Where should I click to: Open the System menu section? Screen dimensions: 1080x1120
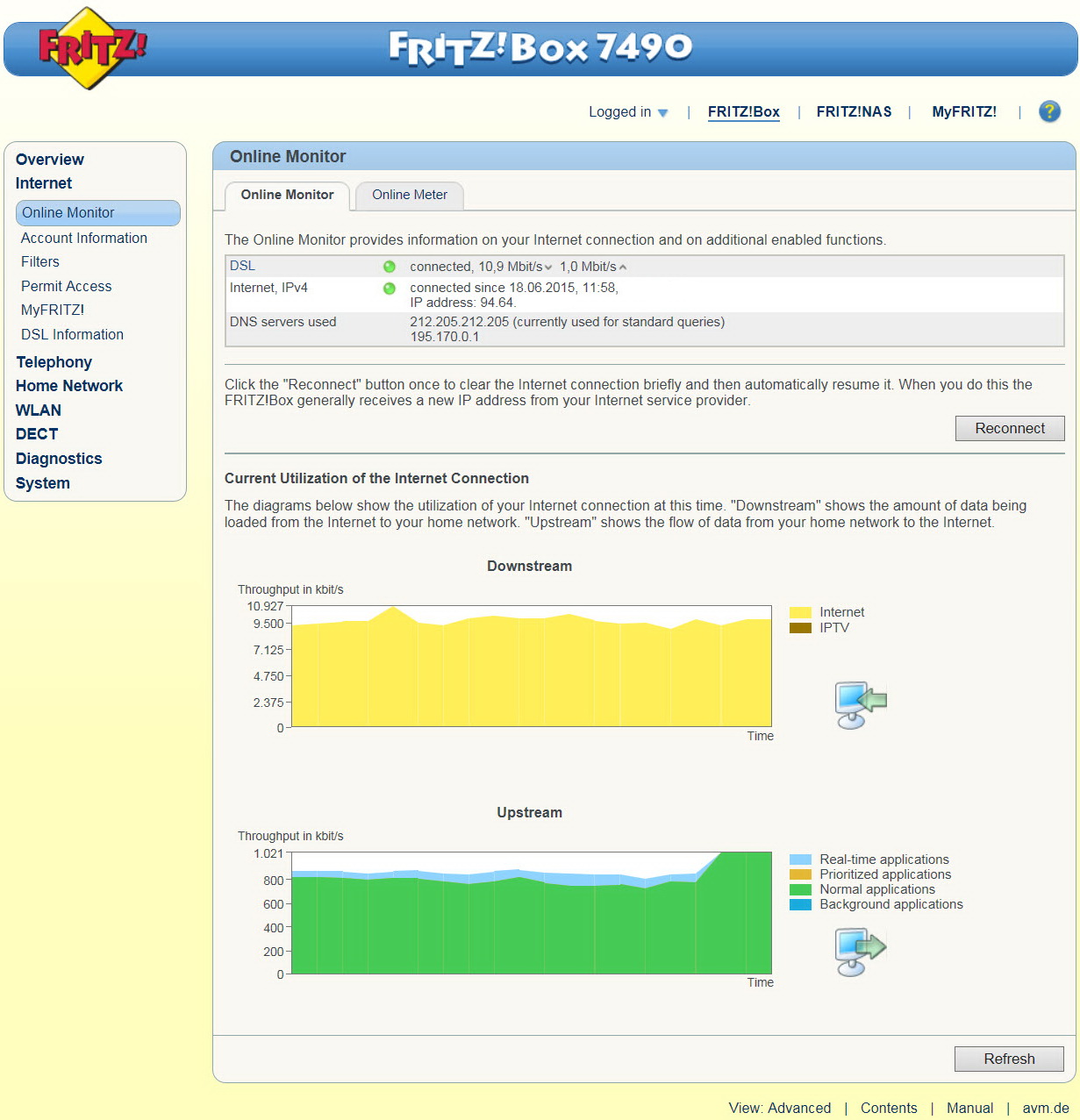(x=43, y=483)
